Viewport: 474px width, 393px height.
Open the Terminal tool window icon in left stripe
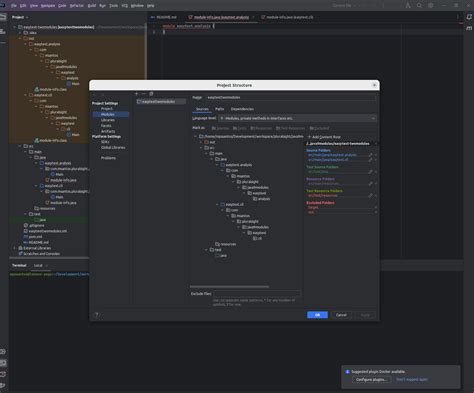(3, 363)
